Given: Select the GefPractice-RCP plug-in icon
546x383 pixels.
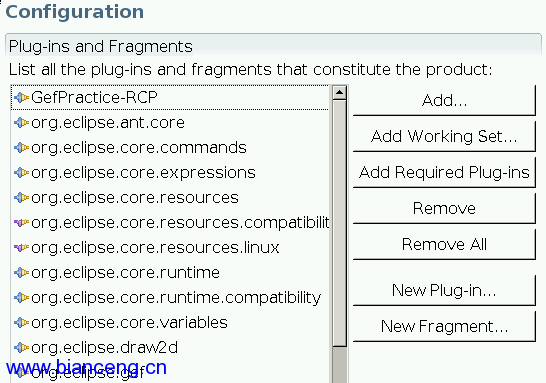Looking at the screenshot, I should coord(21,97).
